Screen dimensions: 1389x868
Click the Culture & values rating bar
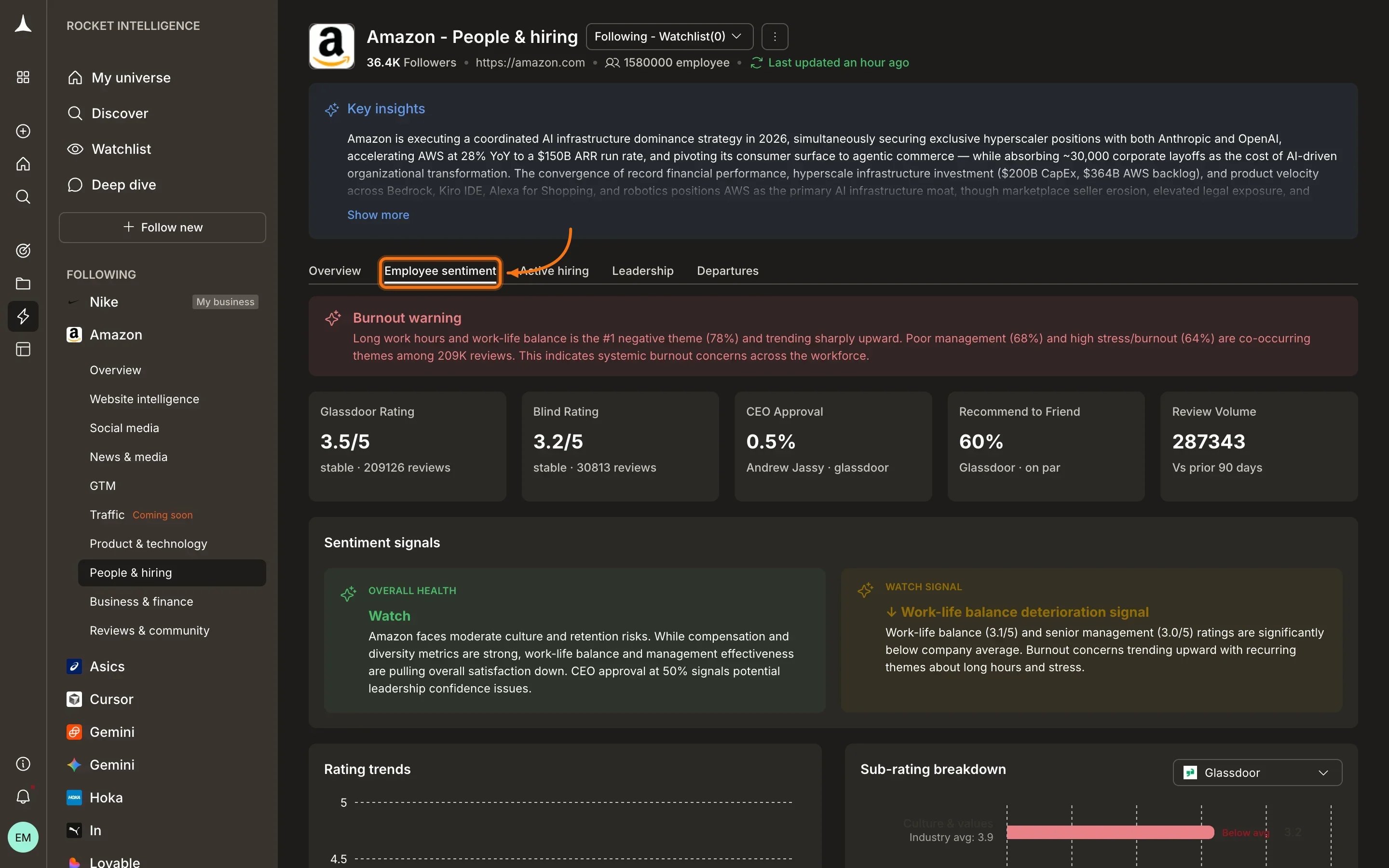(1110, 832)
